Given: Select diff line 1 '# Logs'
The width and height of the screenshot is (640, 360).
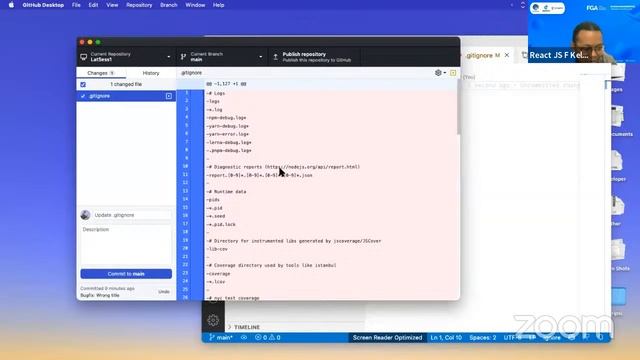Looking at the screenshot, I should pos(216,93).
